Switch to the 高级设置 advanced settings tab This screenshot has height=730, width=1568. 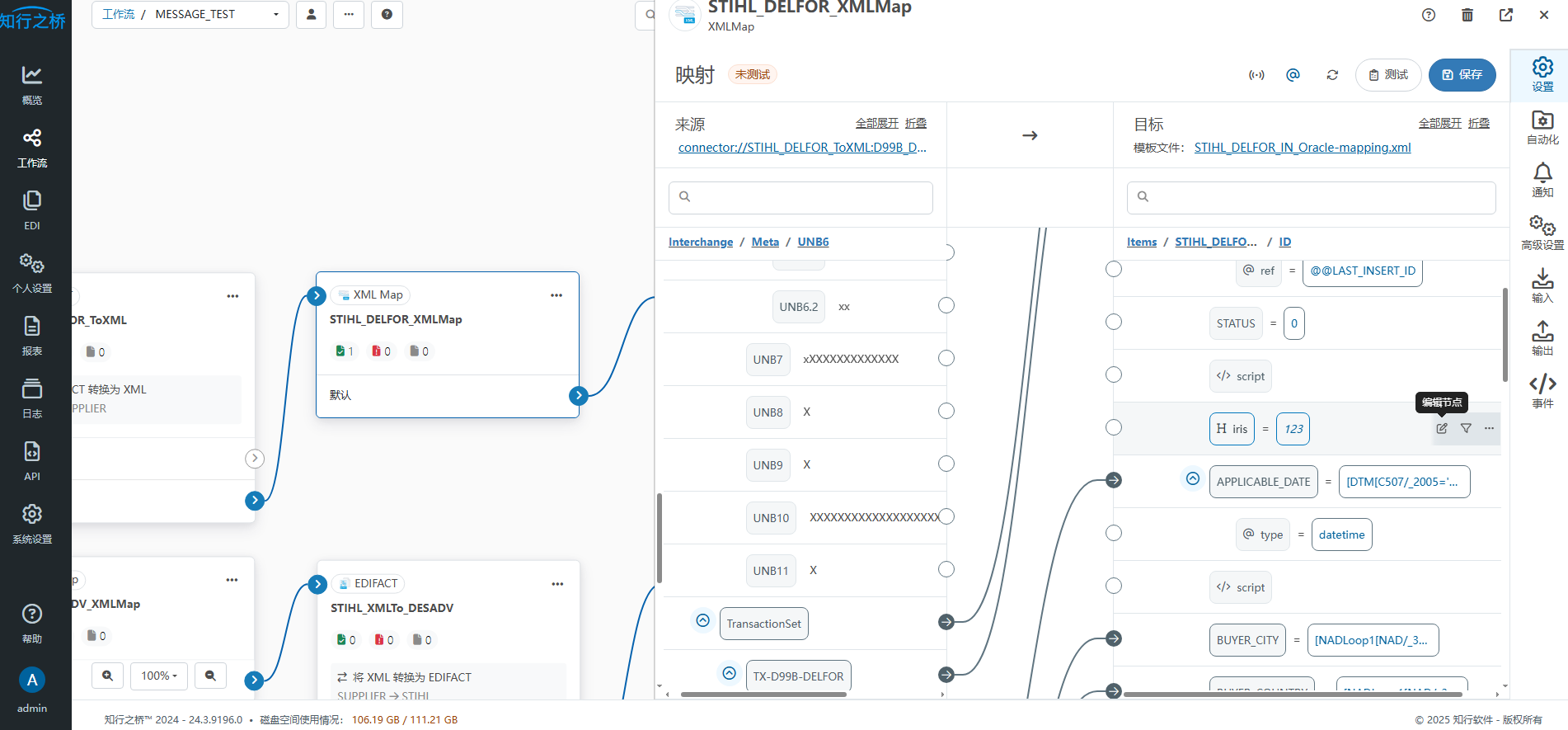[x=1542, y=233]
